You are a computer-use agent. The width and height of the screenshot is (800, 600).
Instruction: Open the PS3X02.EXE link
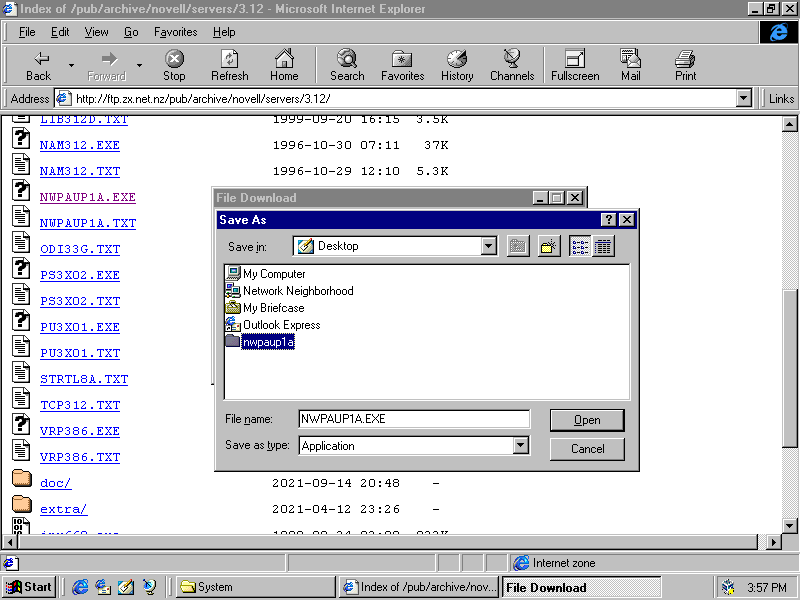80,276
